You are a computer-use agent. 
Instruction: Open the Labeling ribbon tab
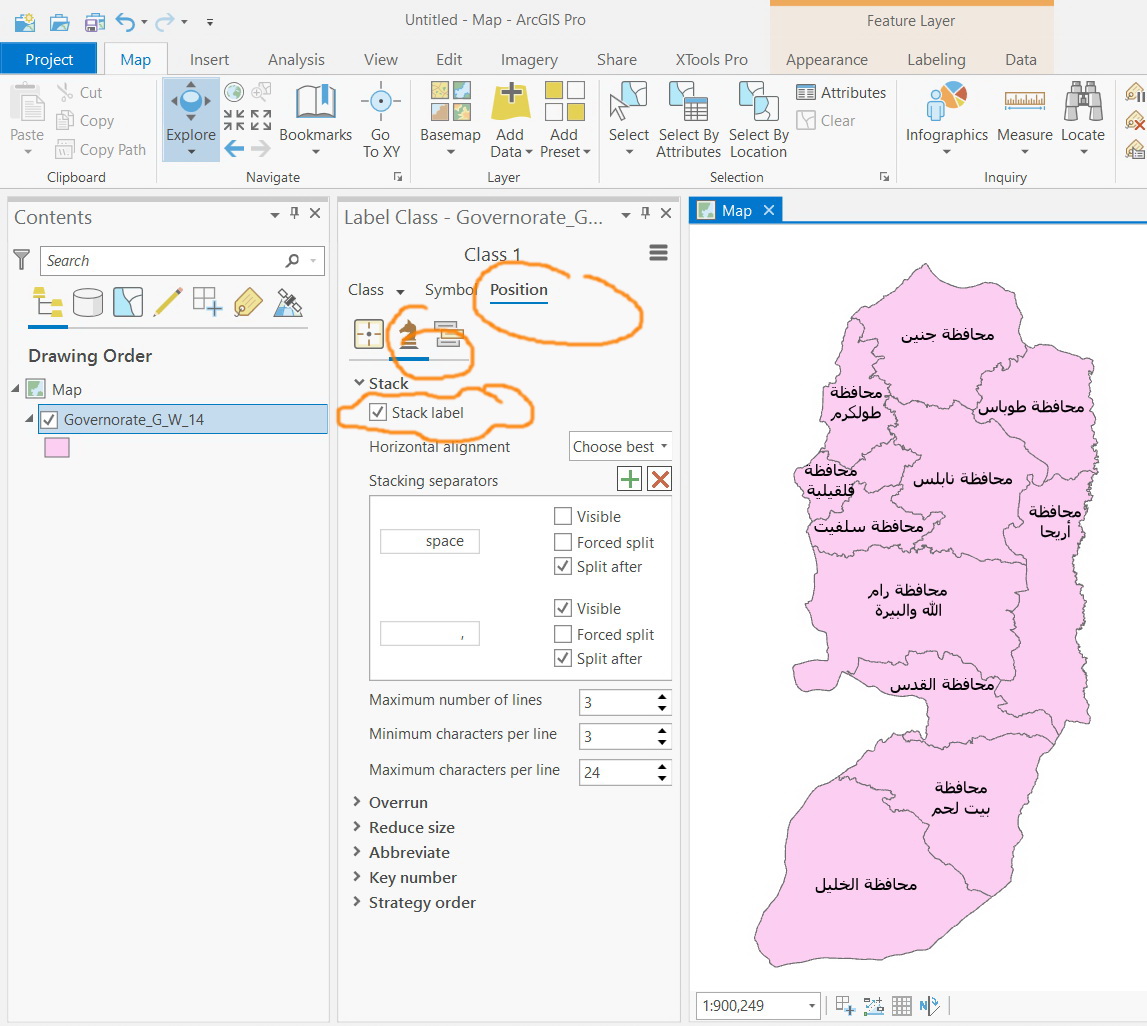tap(936, 60)
